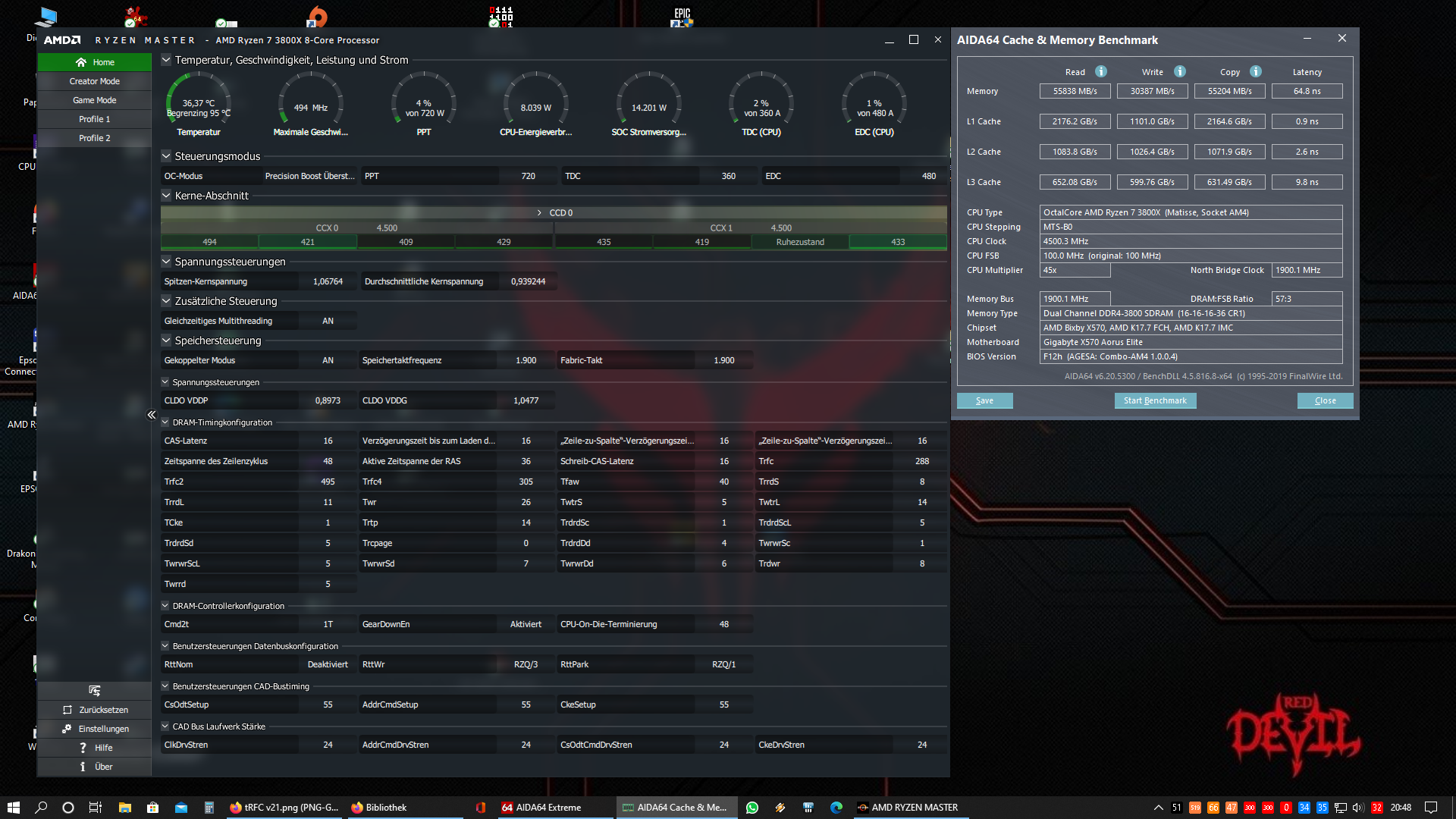Expand the CCD 0 chevron
Screen dimensions: 1456x819
[x=539, y=213]
